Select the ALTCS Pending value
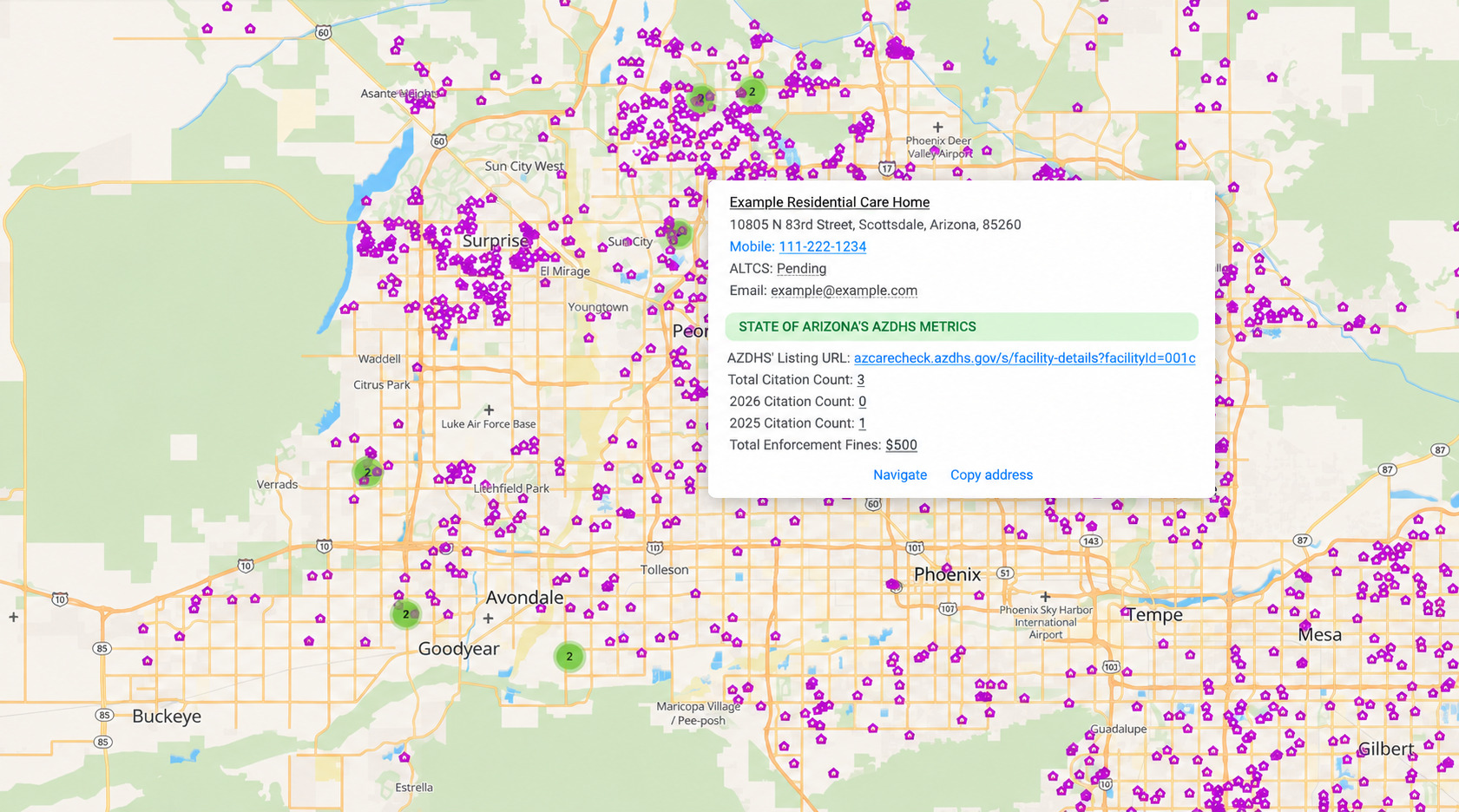 pos(801,269)
